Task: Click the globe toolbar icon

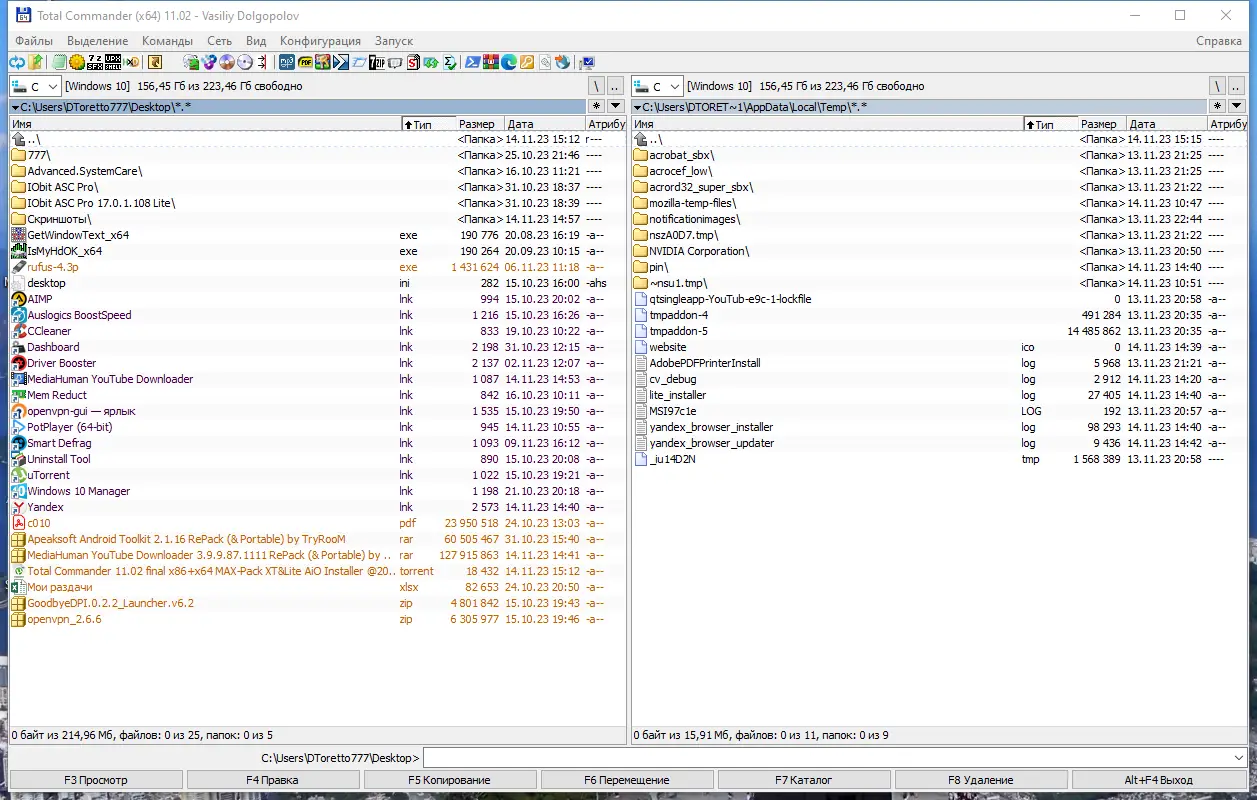Action: (562, 62)
